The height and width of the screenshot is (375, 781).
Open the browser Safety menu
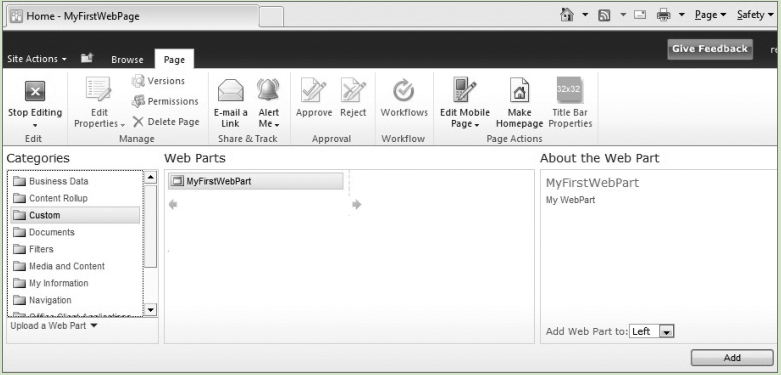[x=755, y=15]
